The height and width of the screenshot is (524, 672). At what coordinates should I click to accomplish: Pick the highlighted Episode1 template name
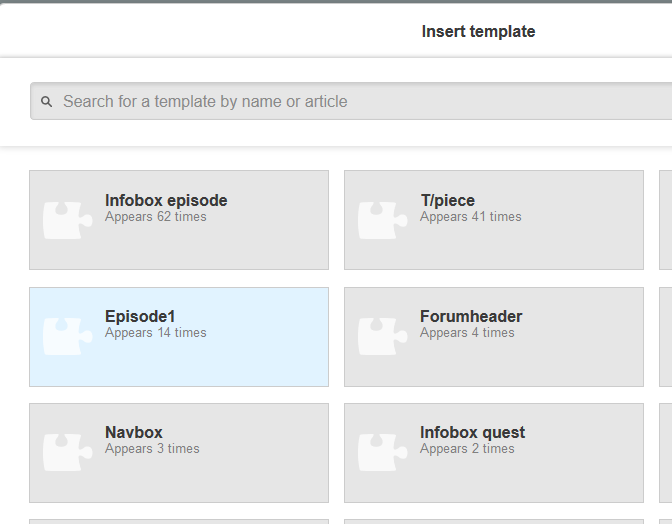pos(140,316)
